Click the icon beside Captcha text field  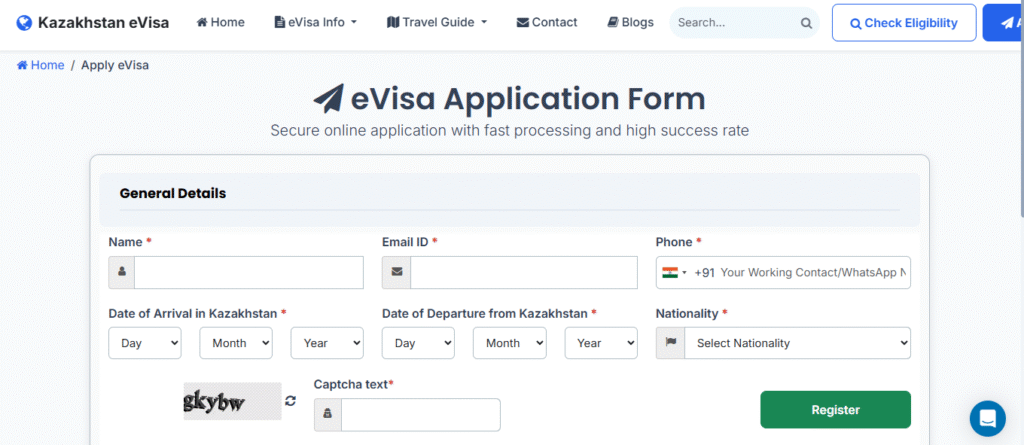(328, 415)
